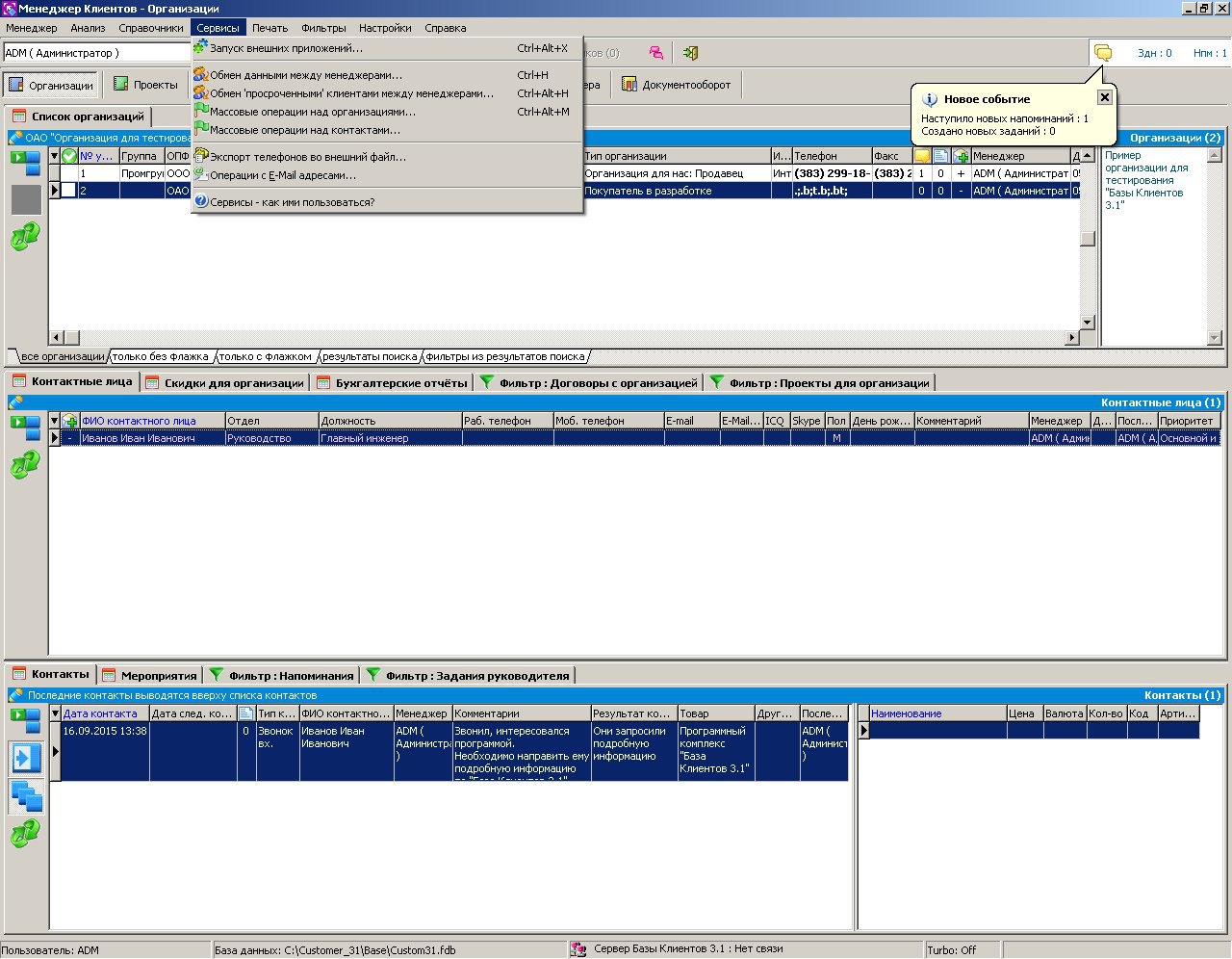Click the green exit door toolbar icon
Screen dimensions: 1232x959
tap(690, 53)
